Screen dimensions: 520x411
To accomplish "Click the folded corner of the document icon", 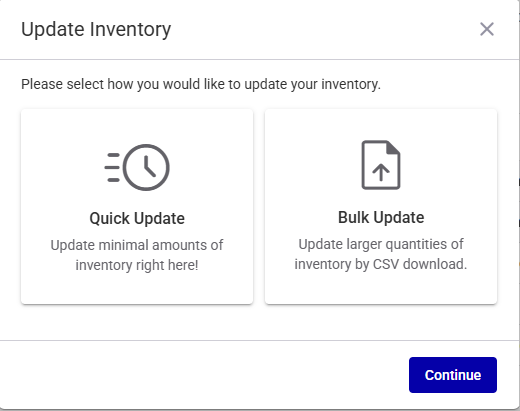I will pos(393,148).
